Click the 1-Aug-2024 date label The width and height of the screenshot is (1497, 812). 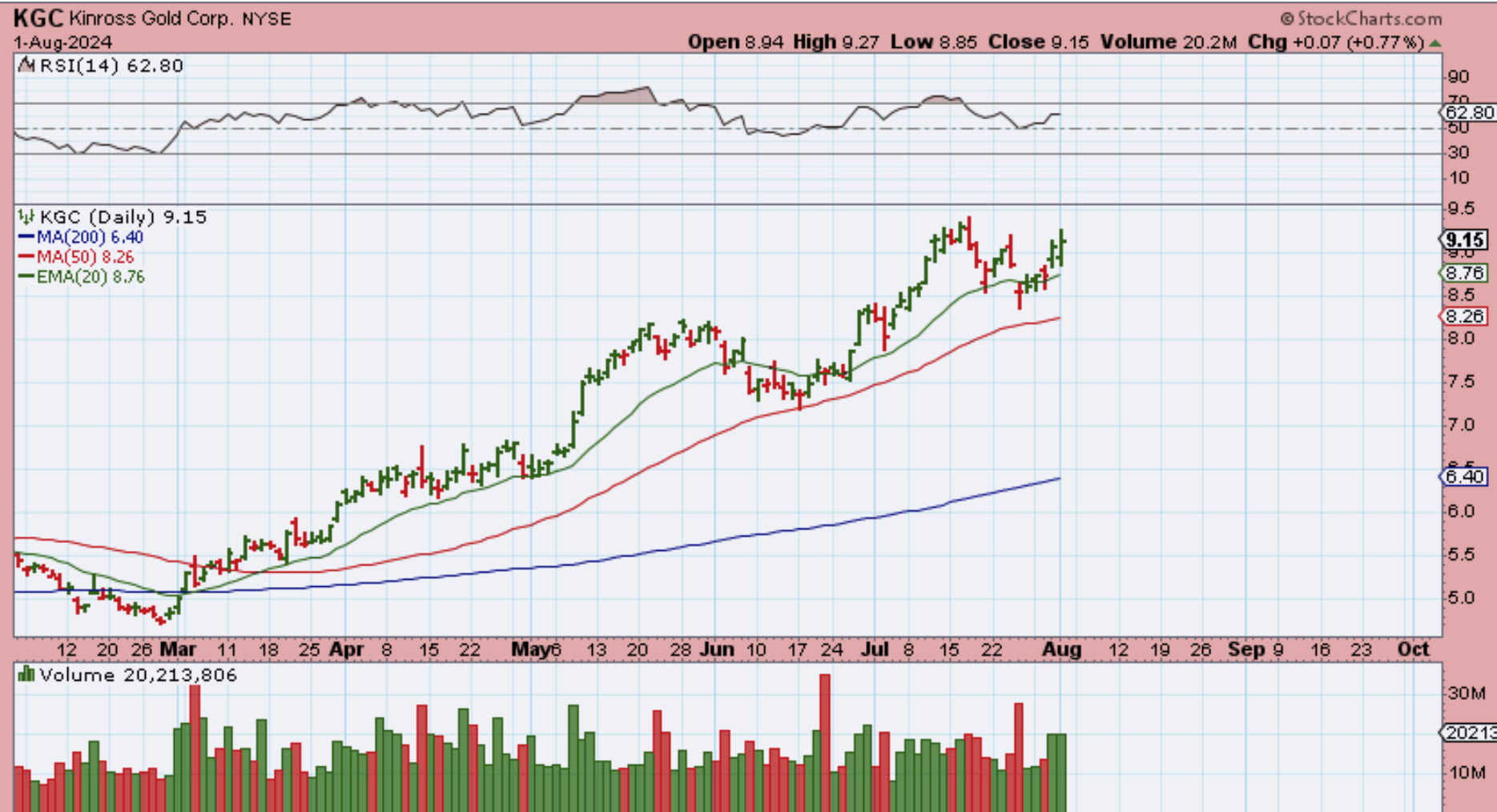coord(62,42)
